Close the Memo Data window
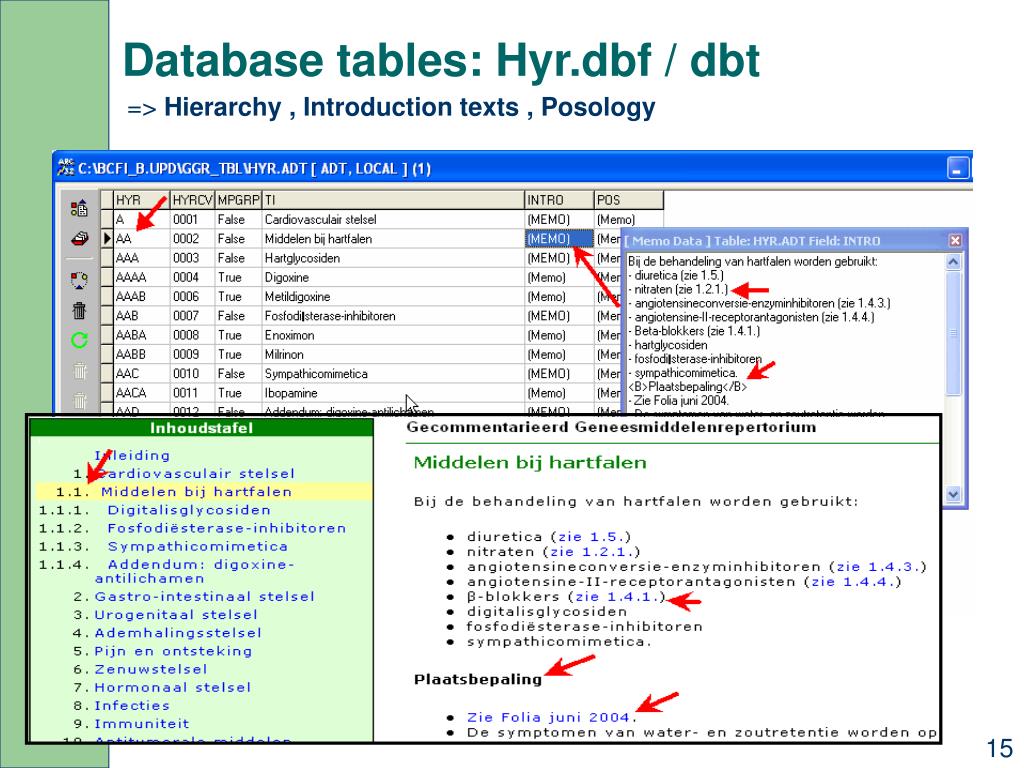 [x=955, y=240]
